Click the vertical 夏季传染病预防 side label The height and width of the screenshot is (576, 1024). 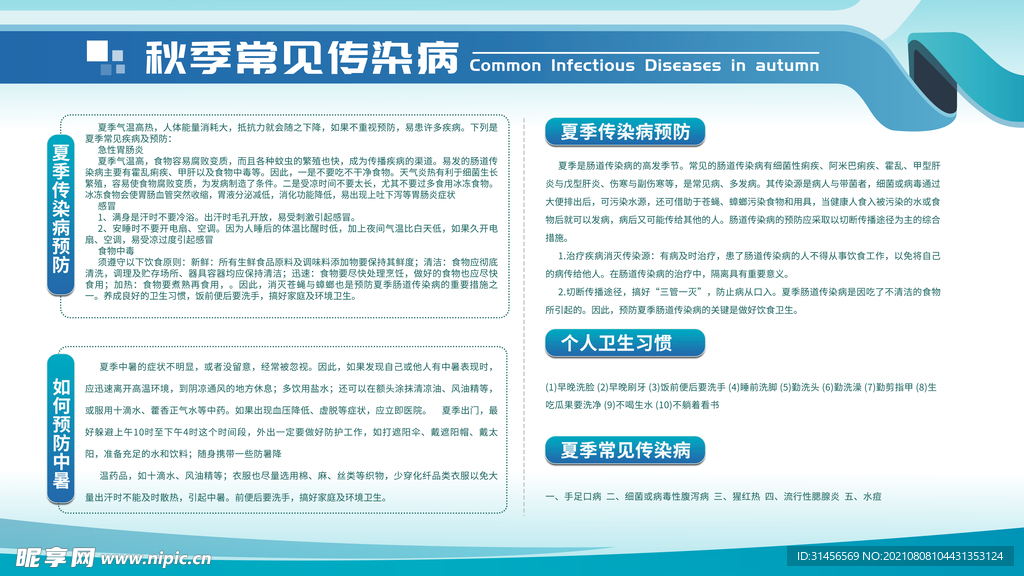pos(61,215)
